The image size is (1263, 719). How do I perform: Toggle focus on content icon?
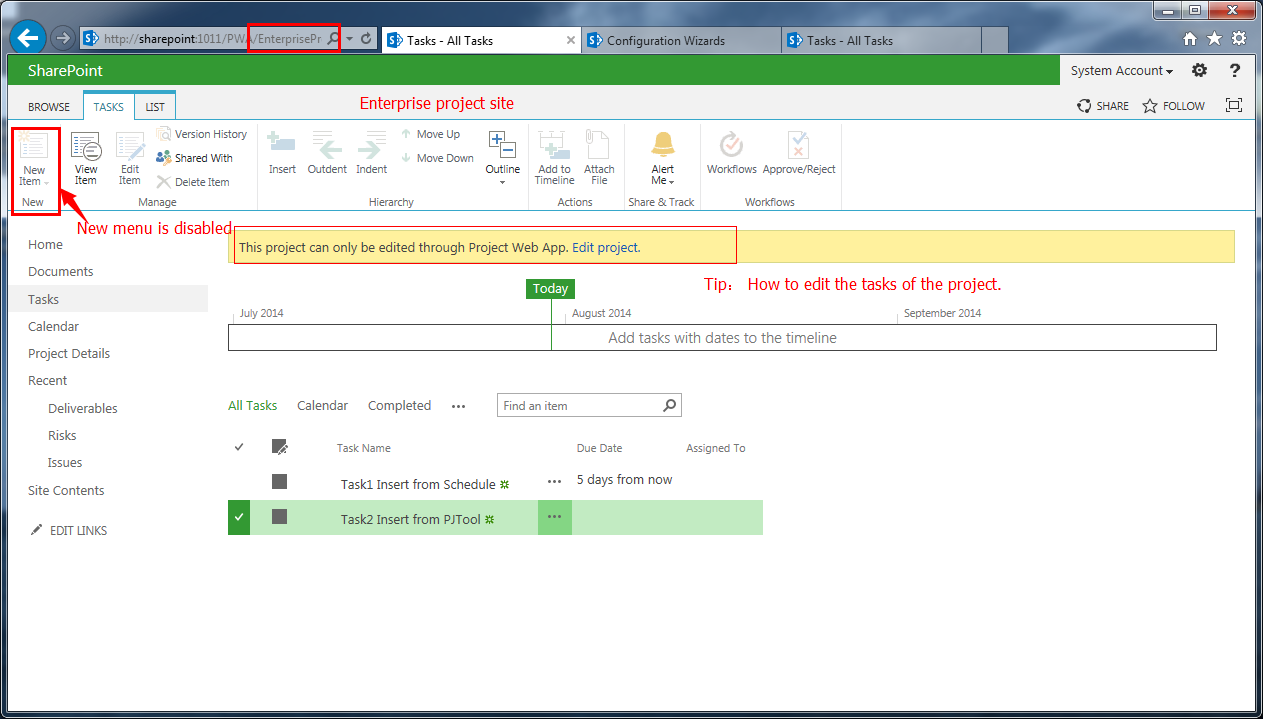click(1234, 106)
